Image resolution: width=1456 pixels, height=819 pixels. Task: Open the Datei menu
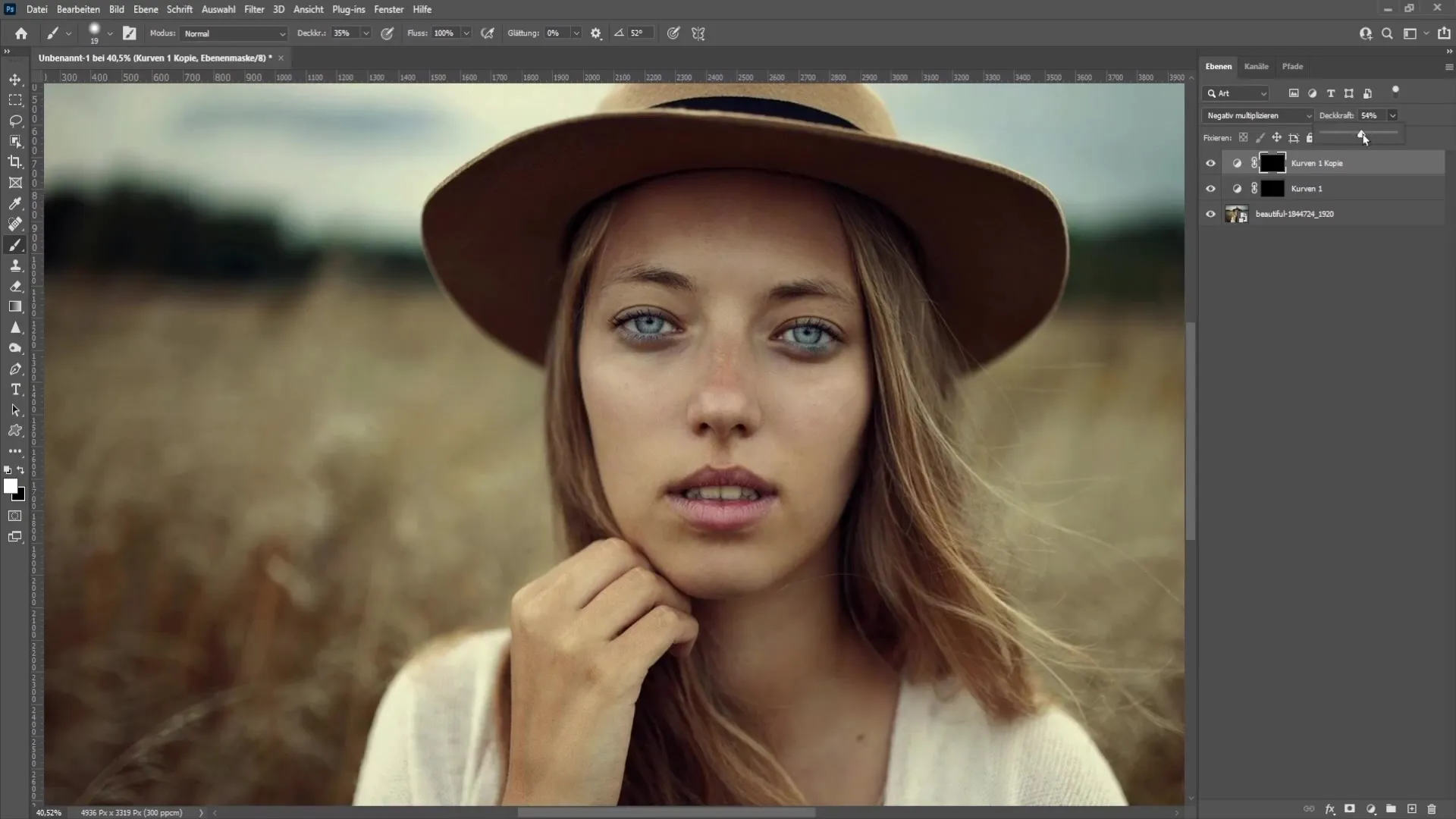point(36,9)
